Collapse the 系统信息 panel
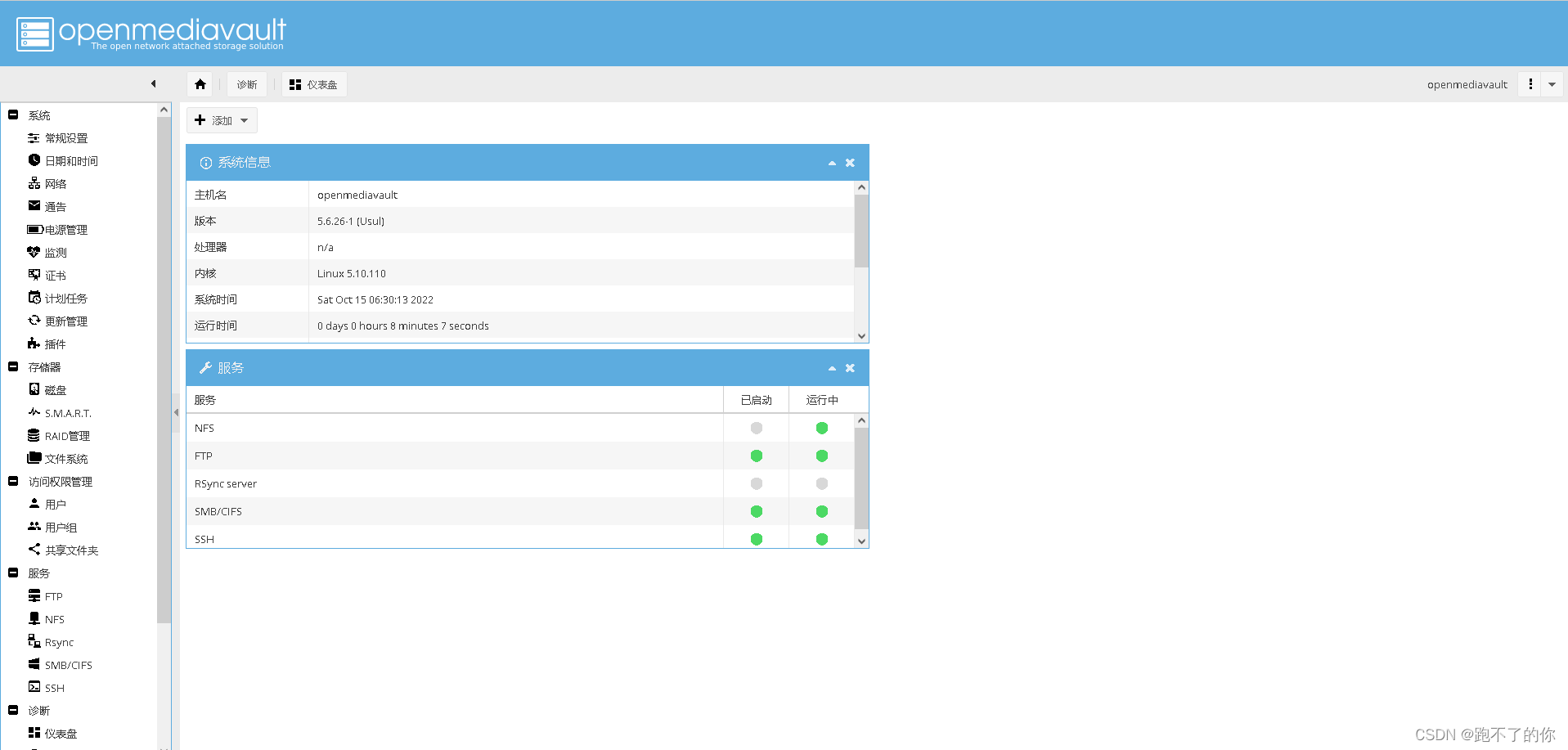Image resolution: width=1568 pixels, height=750 pixels. coord(832,163)
